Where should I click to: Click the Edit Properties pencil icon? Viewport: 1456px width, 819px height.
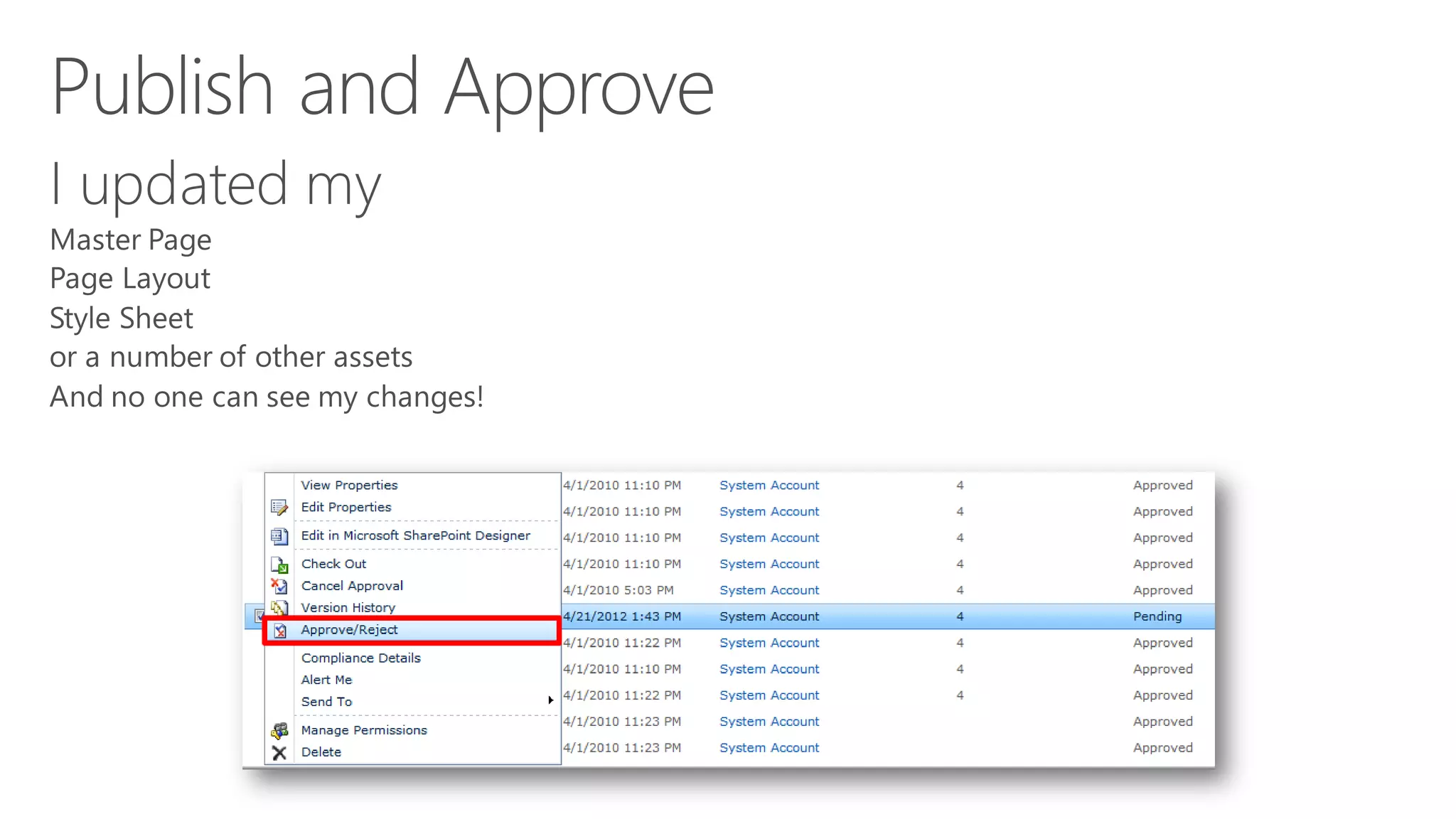point(279,508)
